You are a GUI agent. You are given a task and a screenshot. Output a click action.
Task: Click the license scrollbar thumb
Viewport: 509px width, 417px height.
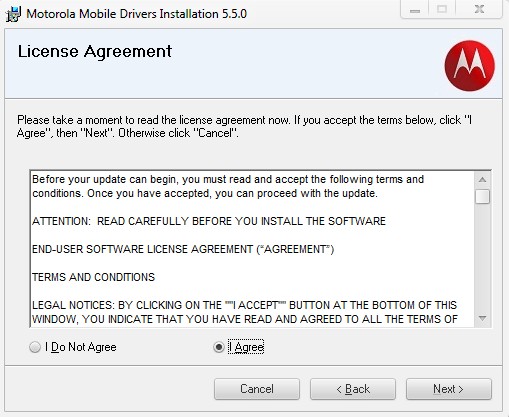pyautogui.click(x=482, y=196)
